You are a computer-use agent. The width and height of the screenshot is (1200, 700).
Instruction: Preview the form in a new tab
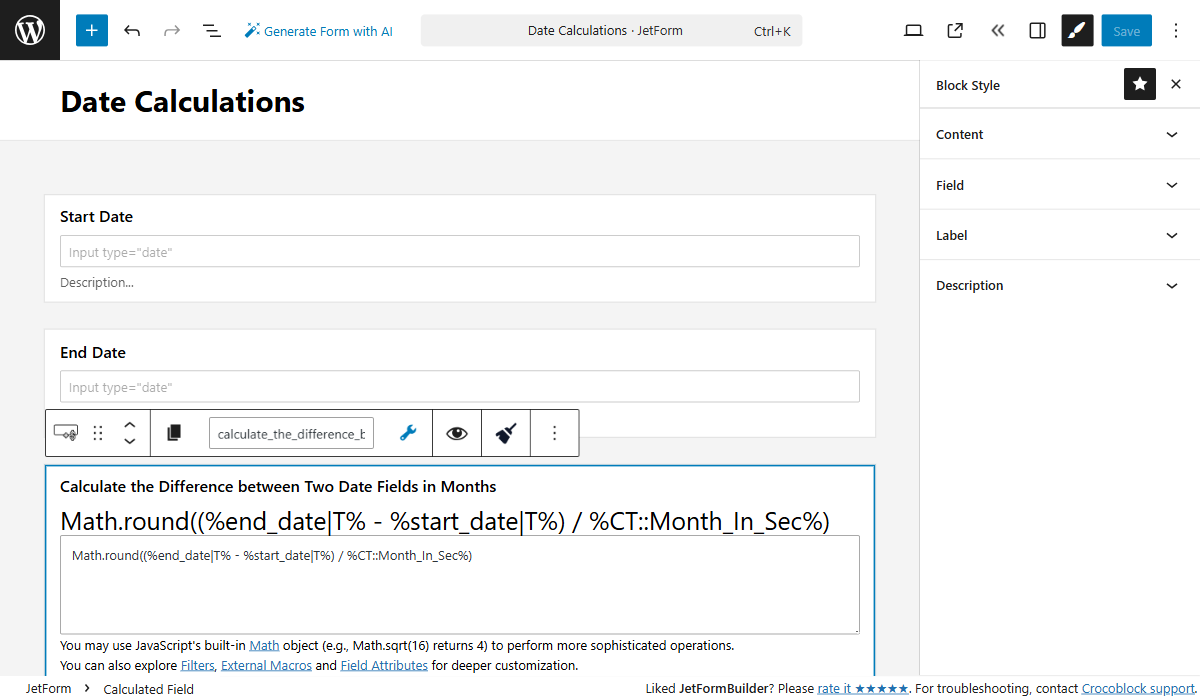pos(954,30)
